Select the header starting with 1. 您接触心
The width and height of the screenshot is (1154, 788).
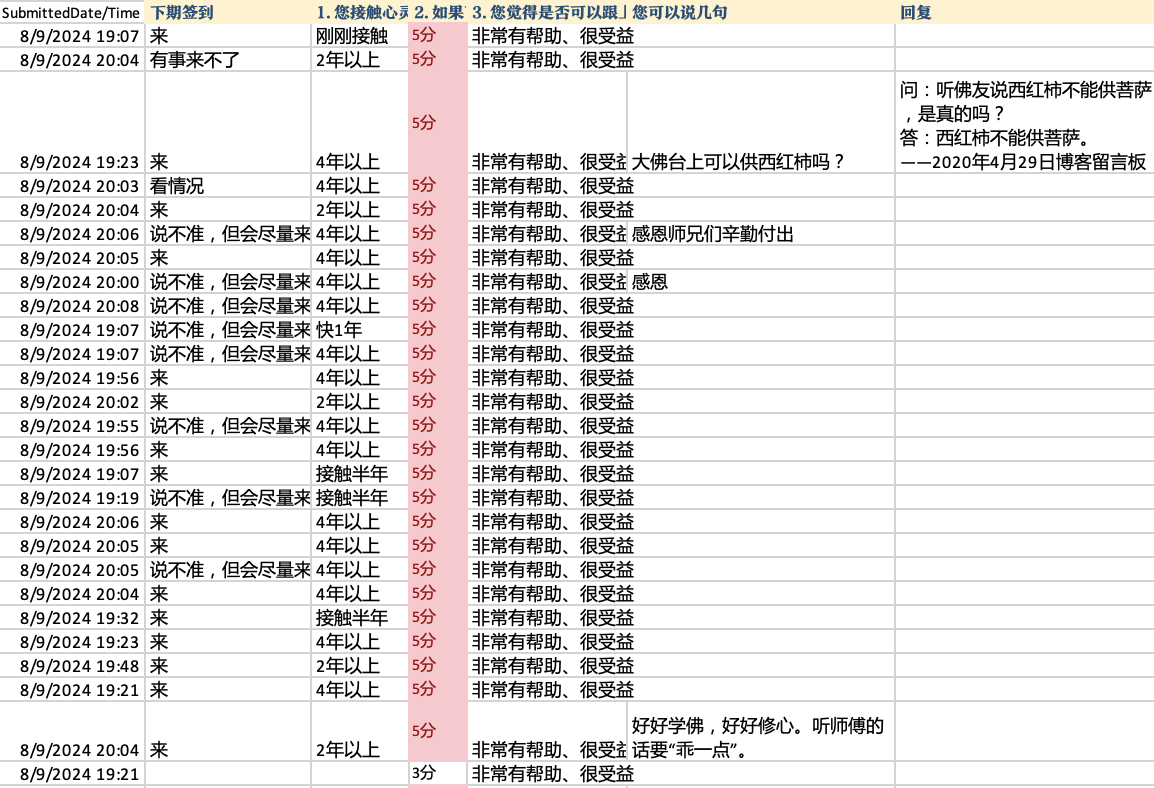pyautogui.click(x=361, y=13)
